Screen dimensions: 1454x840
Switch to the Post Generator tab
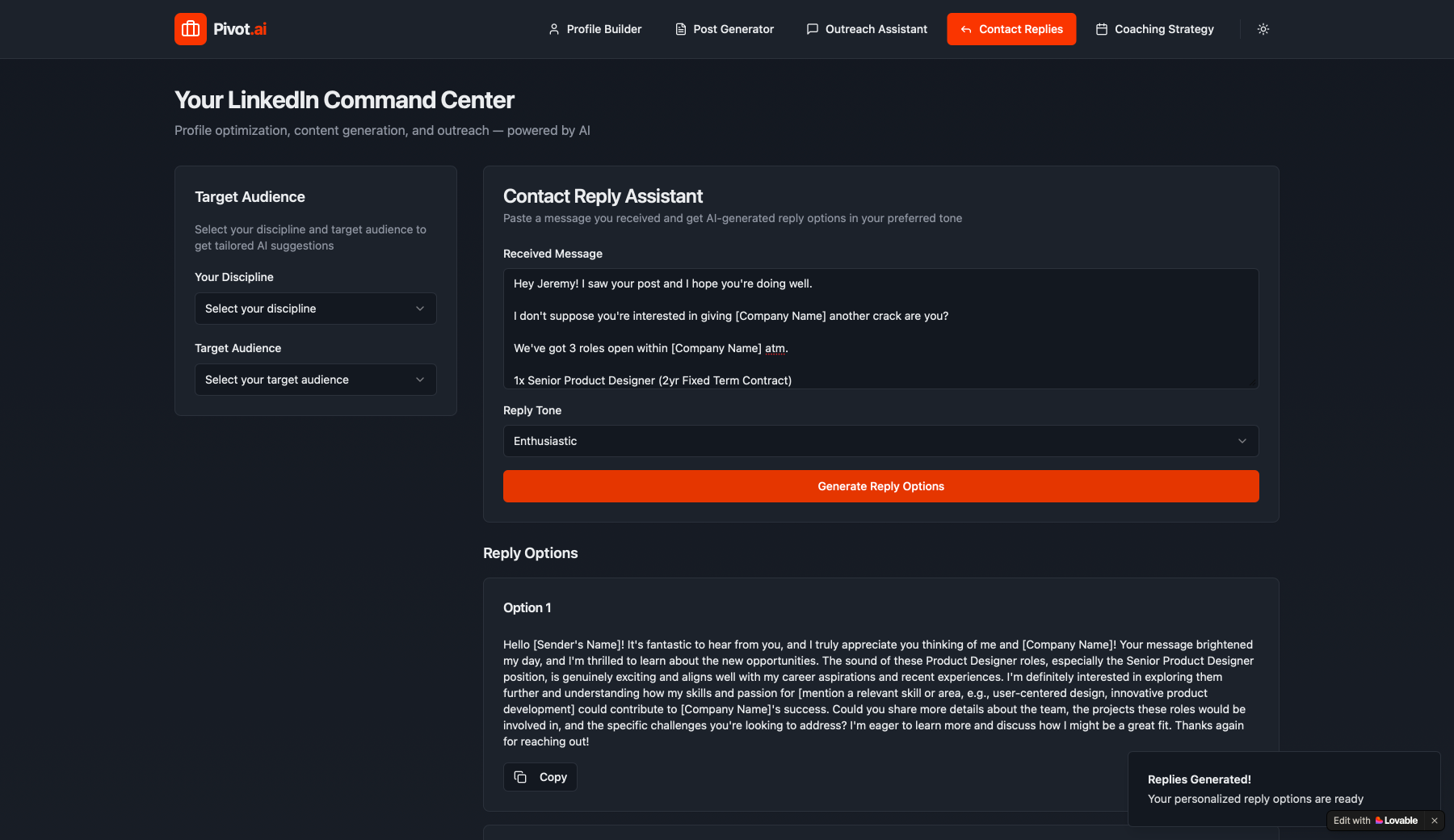[x=725, y=29]
